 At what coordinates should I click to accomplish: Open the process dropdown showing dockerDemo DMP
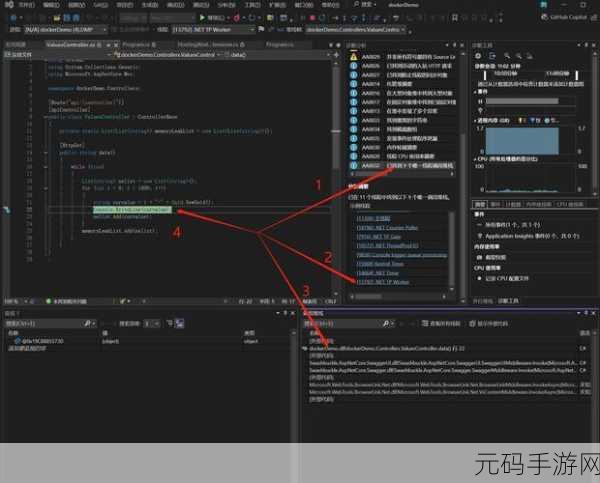[x=66, y=29]
